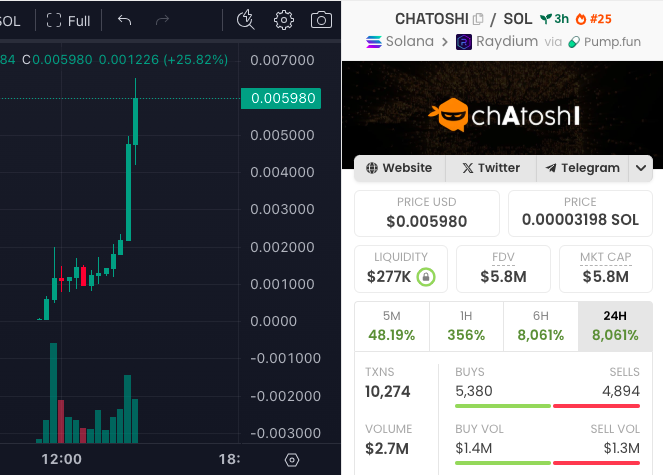Copy the CHATOSHI token address icon
The image size is (663, 475).
click(x=478, y=19)
